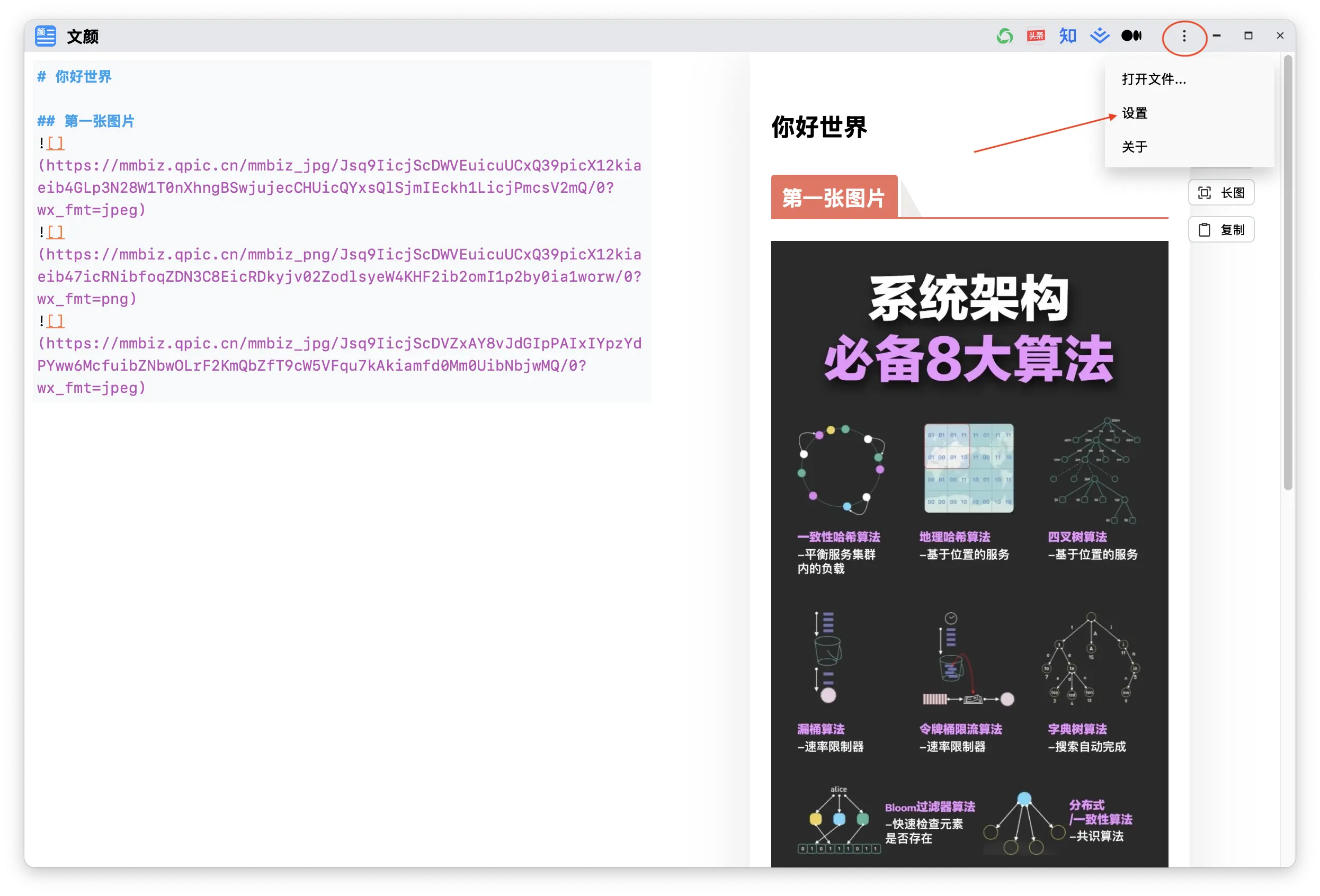Select the 关于 menu entry

(x=1135, y=147)
